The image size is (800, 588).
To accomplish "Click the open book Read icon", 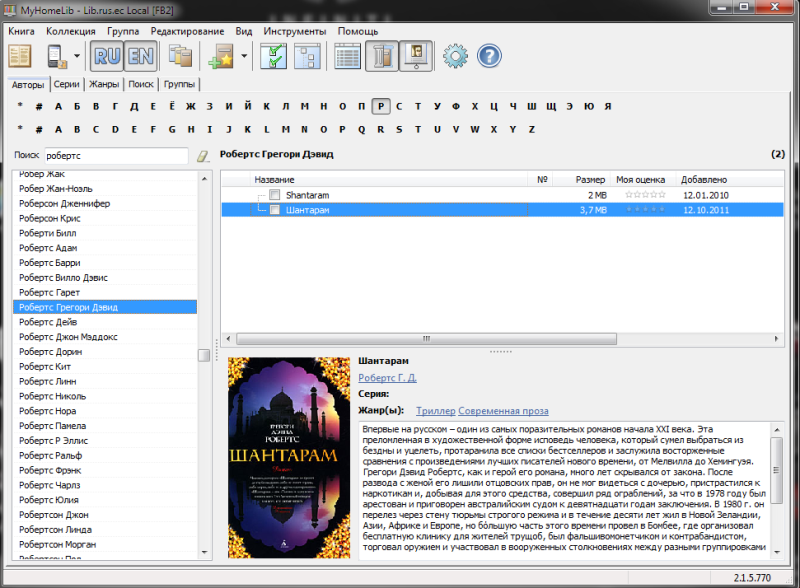I will tap(20, 56).
